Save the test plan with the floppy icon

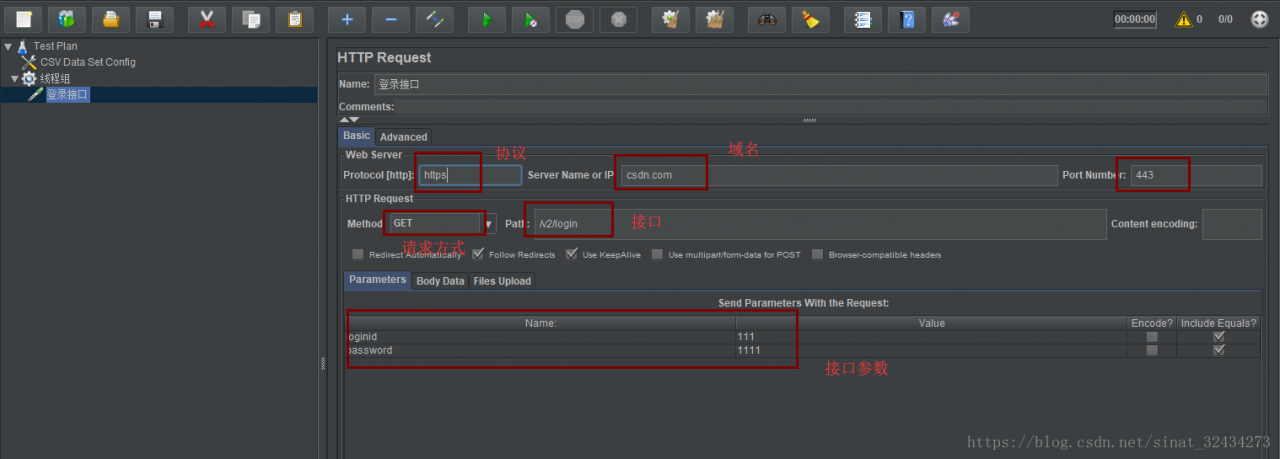pos(154,19)
